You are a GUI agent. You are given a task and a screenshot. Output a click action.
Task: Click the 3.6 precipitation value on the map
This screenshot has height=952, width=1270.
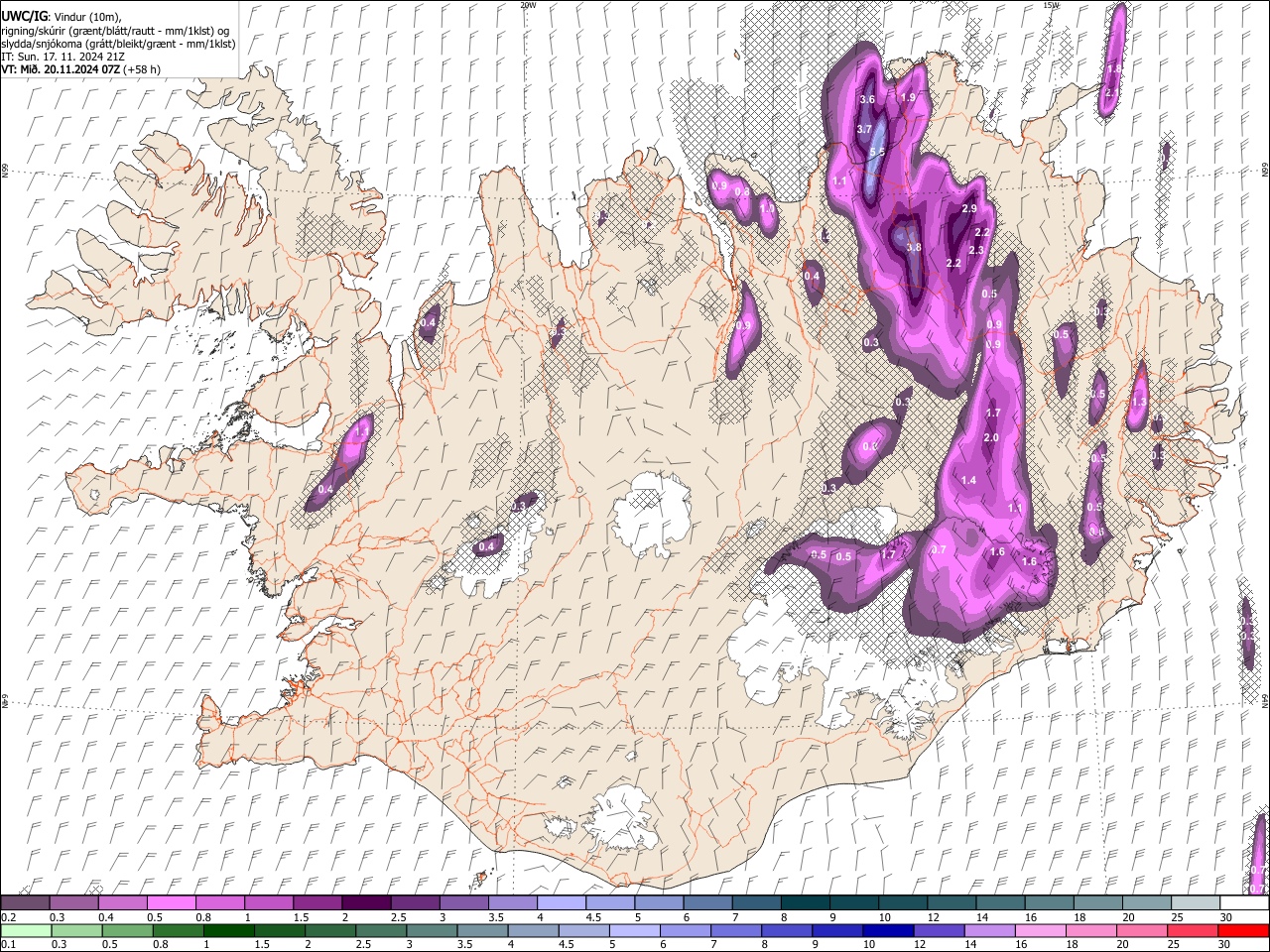866,99
